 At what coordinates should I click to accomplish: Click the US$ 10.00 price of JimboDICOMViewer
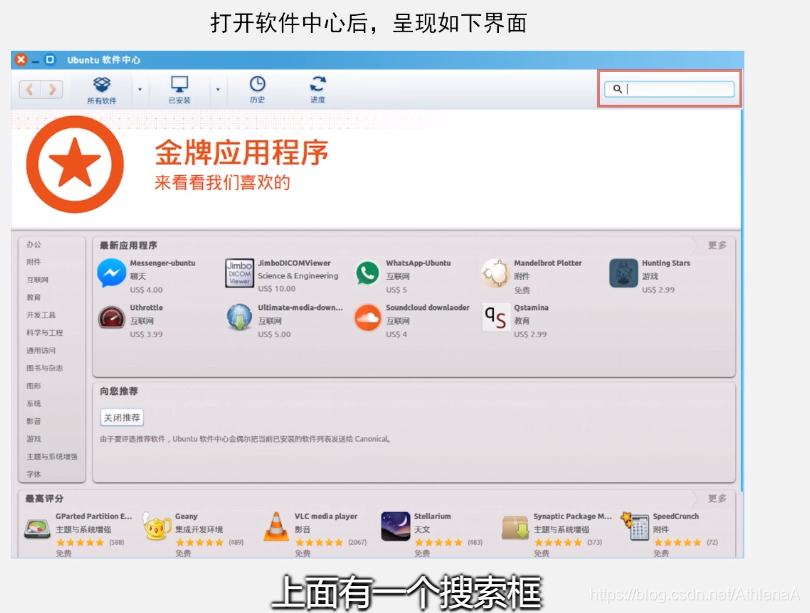tap(277, 289)
